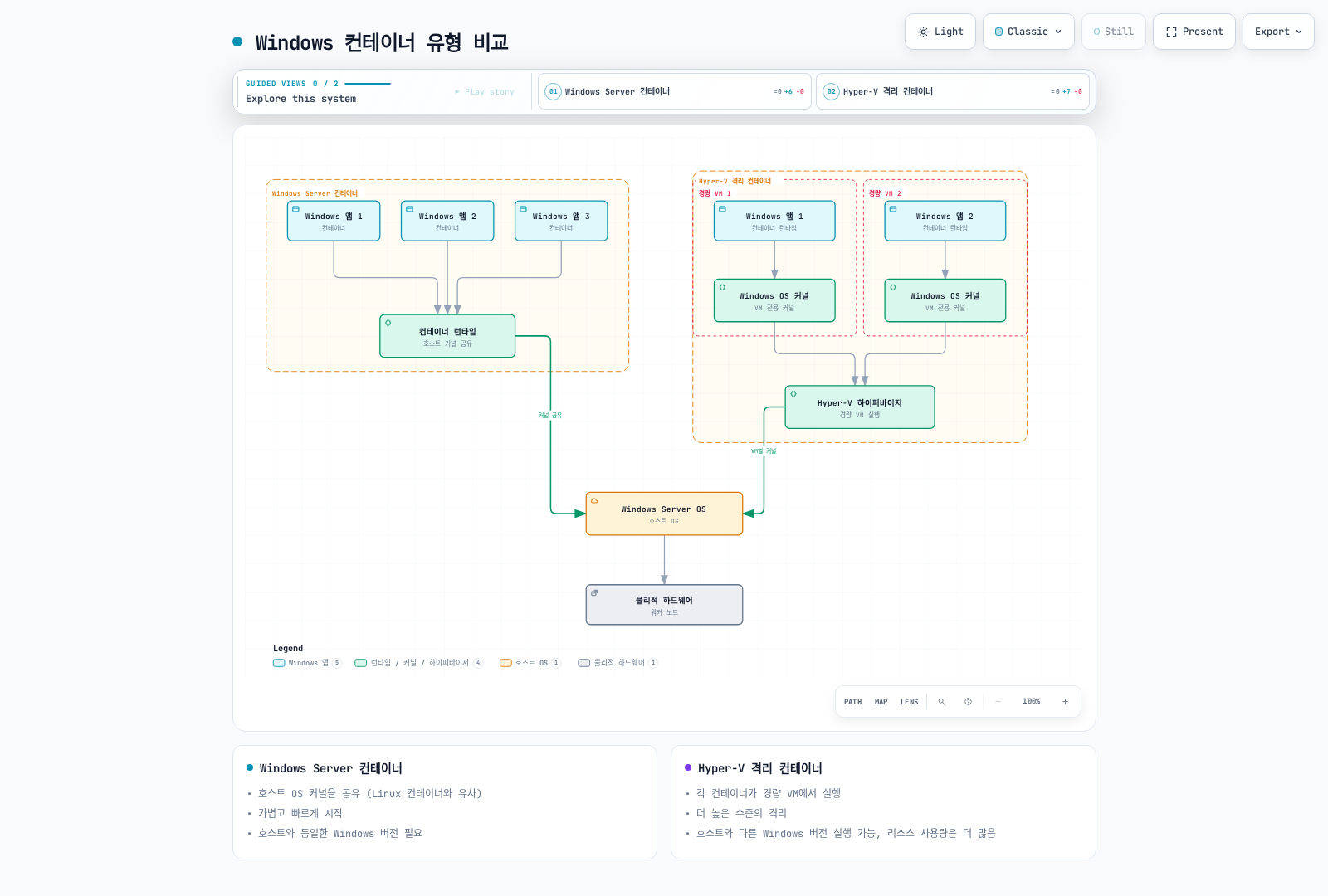This screenshot has height=896, width=1328.
Task: Click the code icon on 컨테이너 런타임 node
Action: coord(388,323)
